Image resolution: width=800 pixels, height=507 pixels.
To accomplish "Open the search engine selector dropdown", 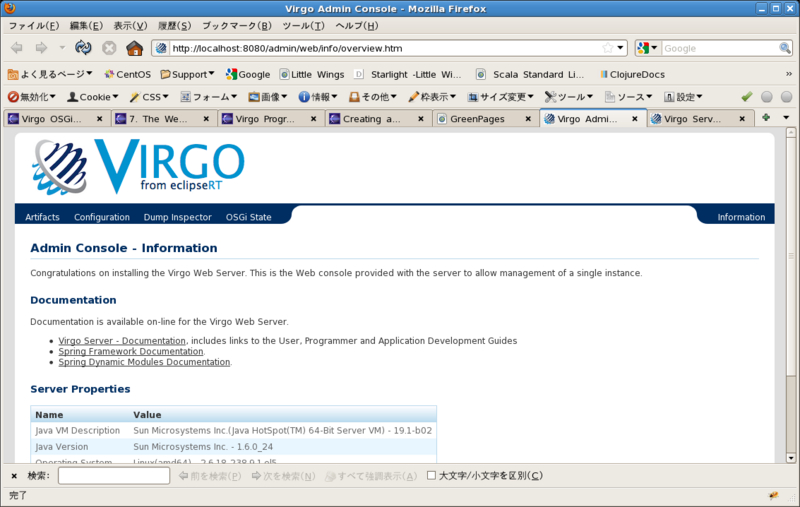I will 648,48.
